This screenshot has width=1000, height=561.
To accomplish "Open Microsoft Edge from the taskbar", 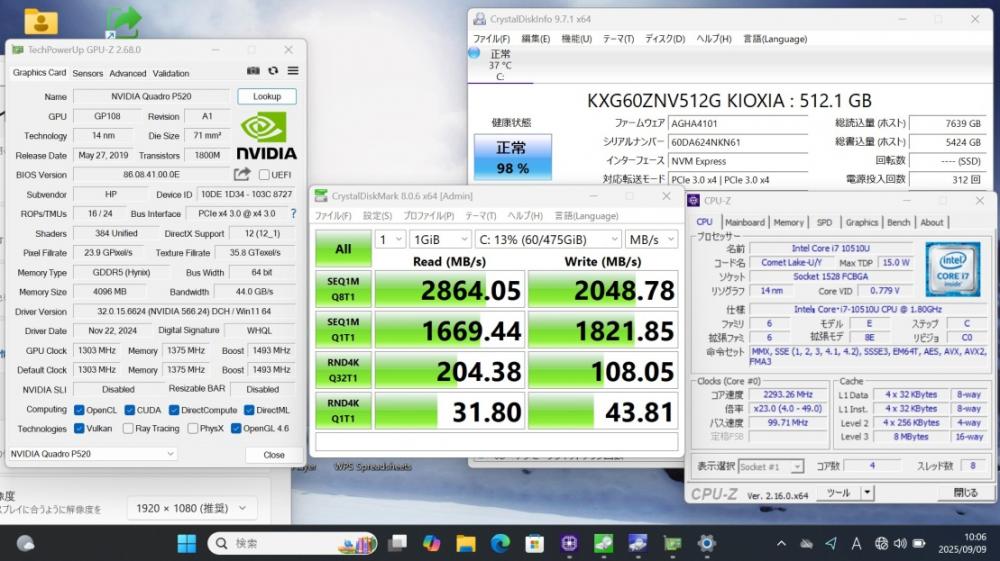I will coord(501,543).
